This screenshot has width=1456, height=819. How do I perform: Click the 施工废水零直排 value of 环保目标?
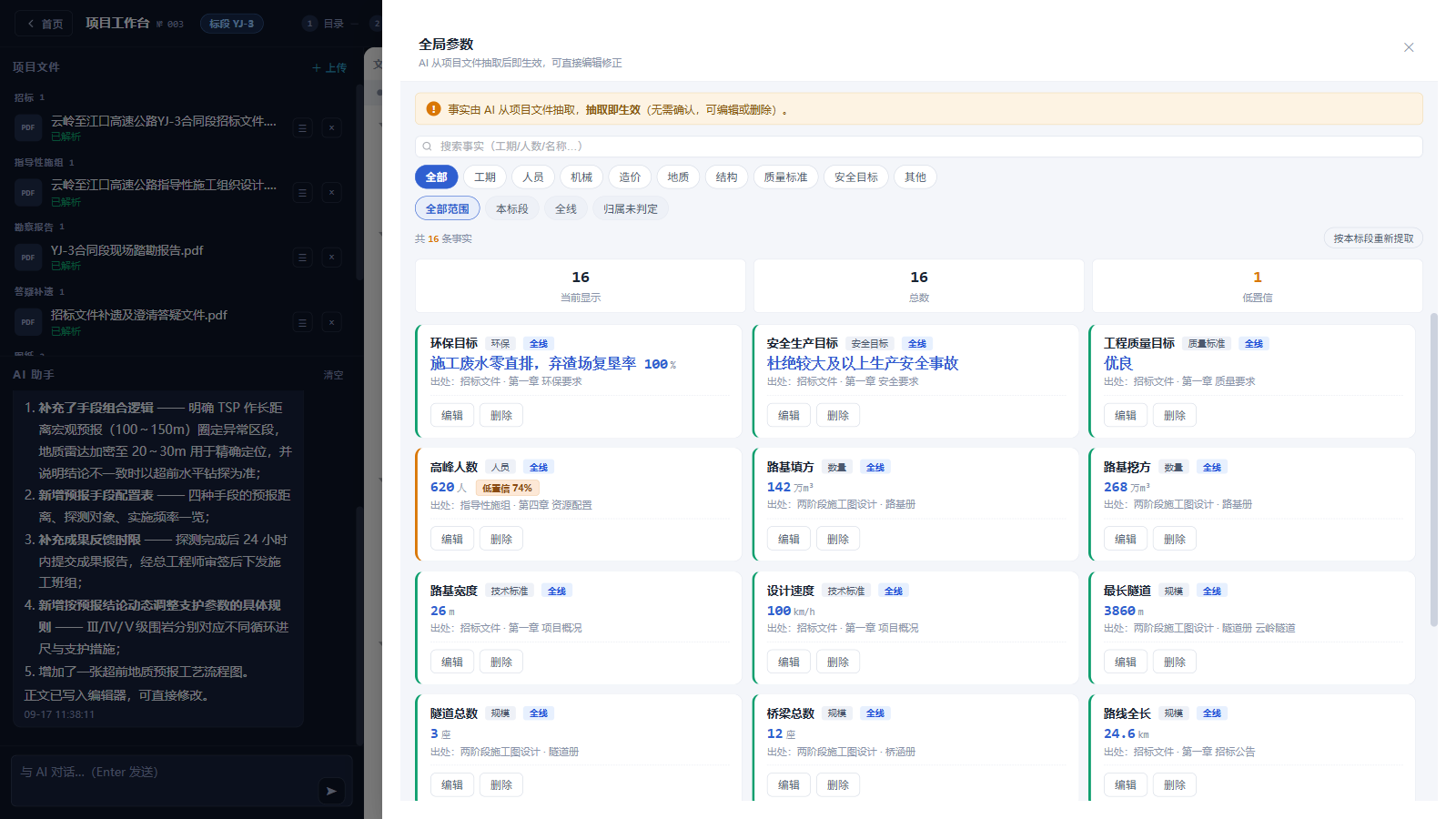coord(553,363)
